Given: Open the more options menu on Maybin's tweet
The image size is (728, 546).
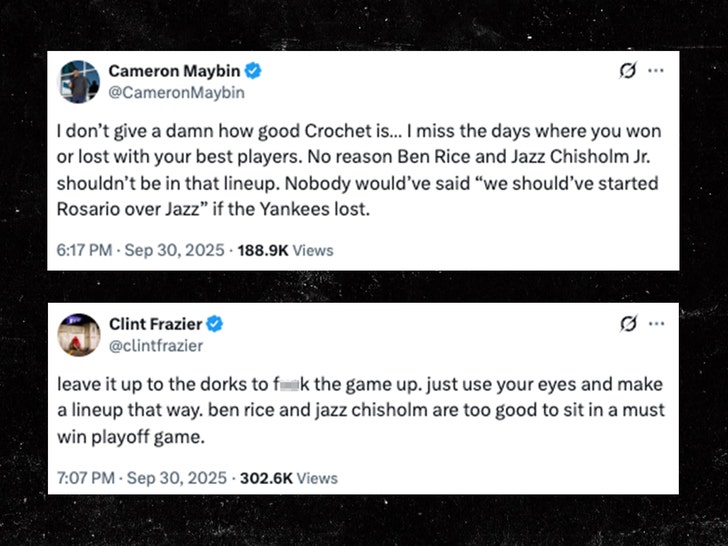Looking at the screenshot, I should point(656,72).
